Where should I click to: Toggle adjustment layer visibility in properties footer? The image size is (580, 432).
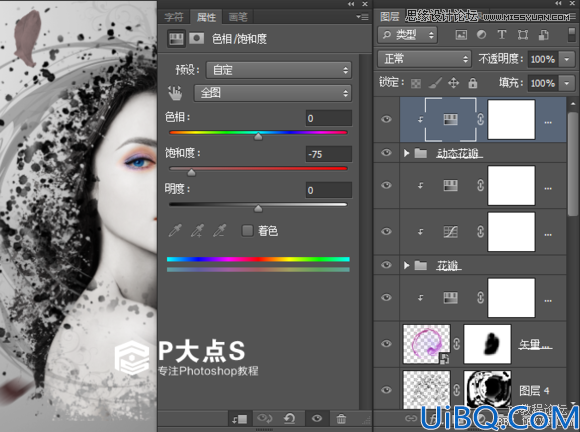coord(317,419)
